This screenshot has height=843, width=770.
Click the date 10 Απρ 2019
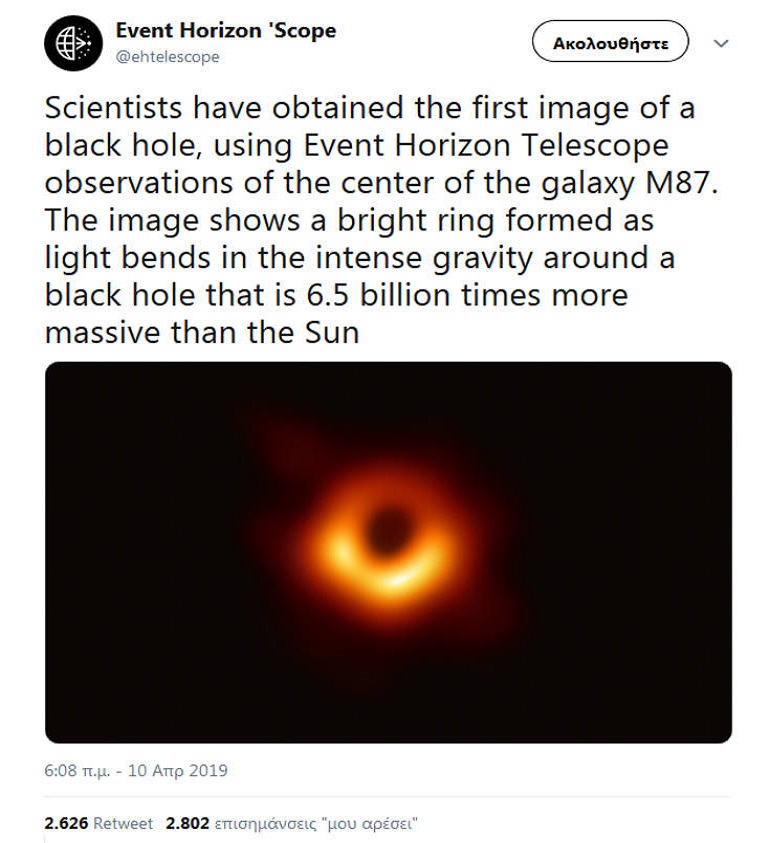click(x=177, y=770)
